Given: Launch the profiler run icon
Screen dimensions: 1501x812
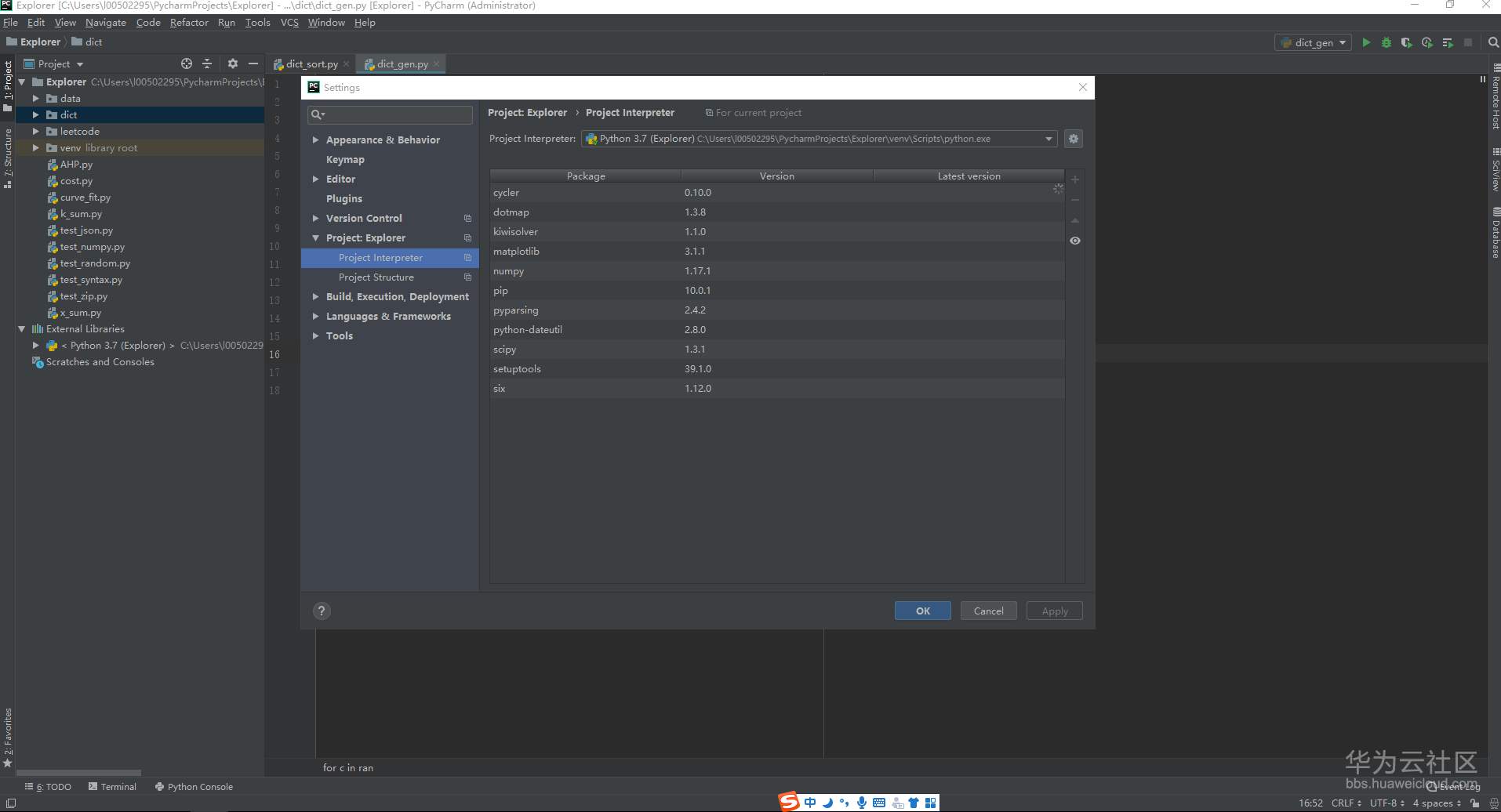Looking at the screenshot, I should pos(1427,42).
